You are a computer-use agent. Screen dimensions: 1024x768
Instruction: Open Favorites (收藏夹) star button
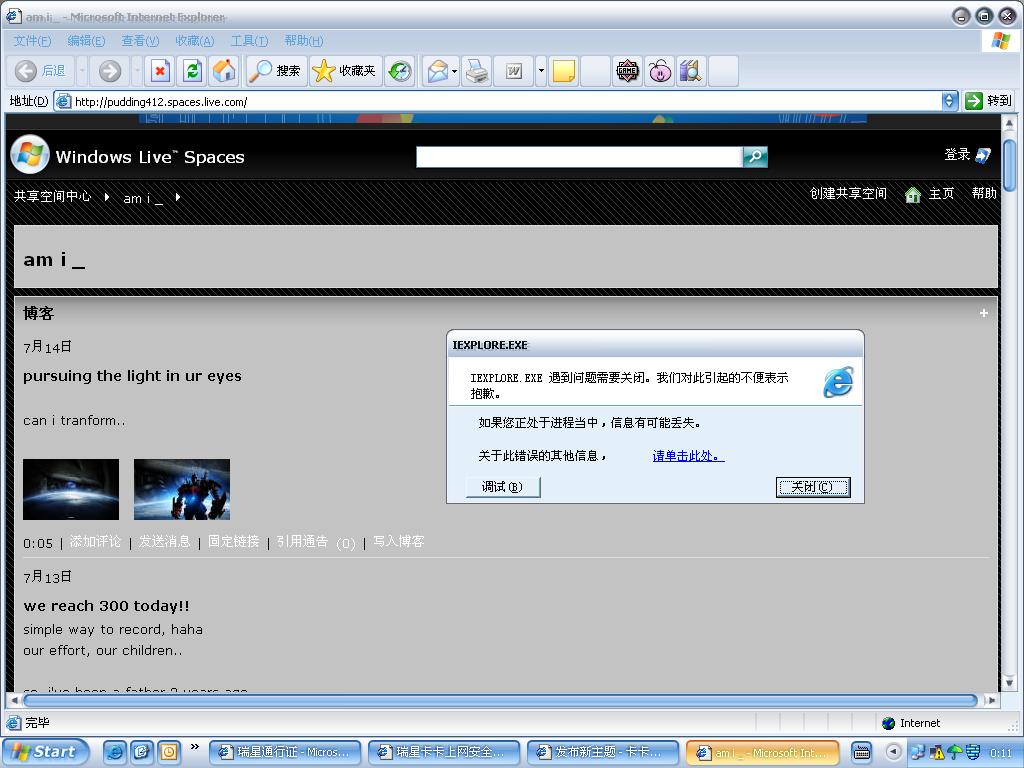pyautogui.click(x=344, y=71)
